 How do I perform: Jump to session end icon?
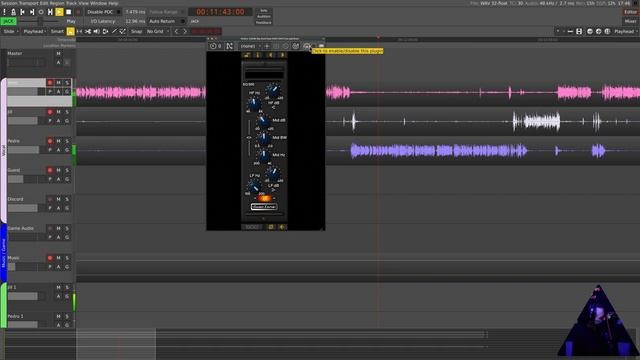32,12
